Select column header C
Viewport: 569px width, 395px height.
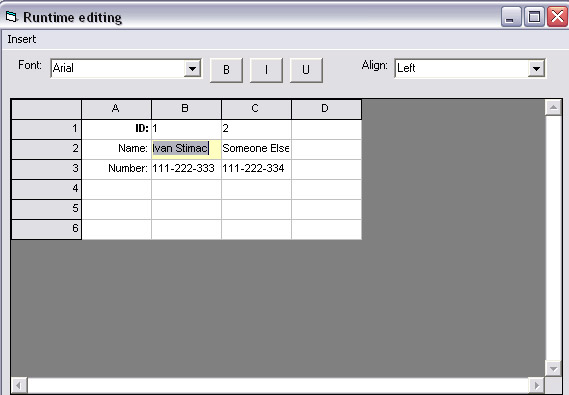point(256,109)
